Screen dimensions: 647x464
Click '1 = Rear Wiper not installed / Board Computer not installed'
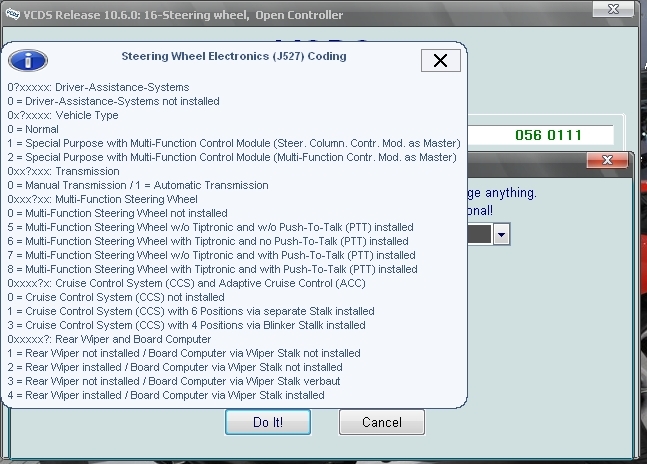(x=184, y=354)
